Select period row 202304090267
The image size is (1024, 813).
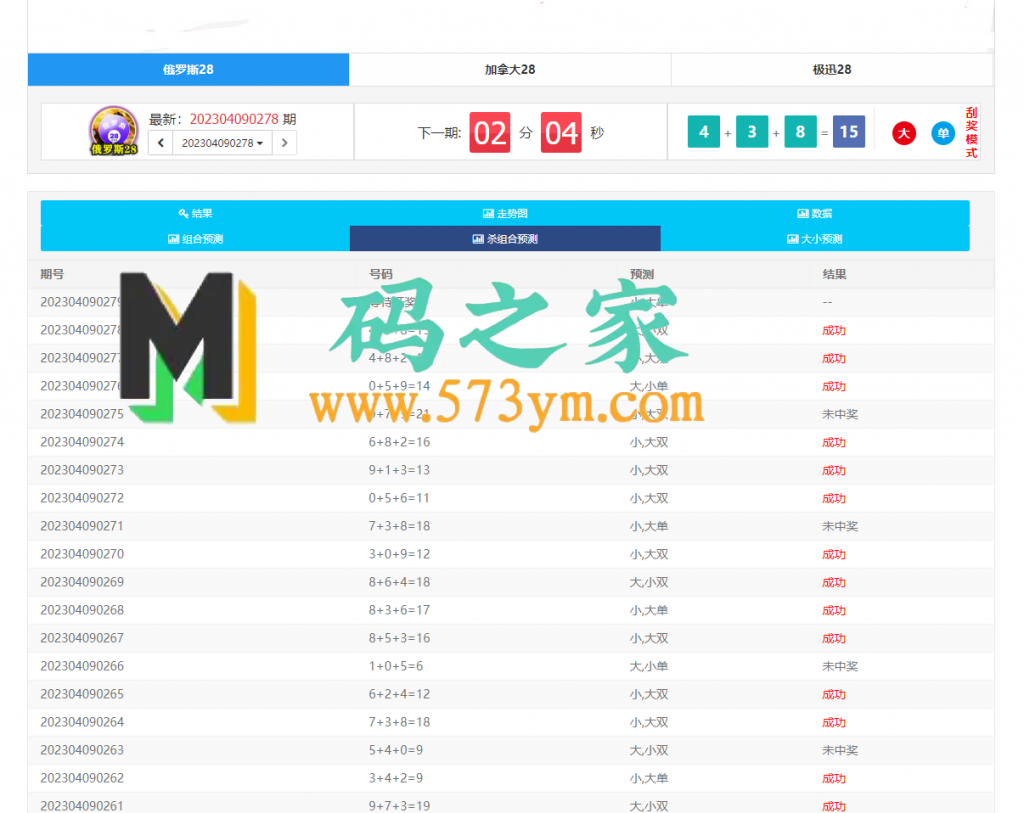point(511,639)
